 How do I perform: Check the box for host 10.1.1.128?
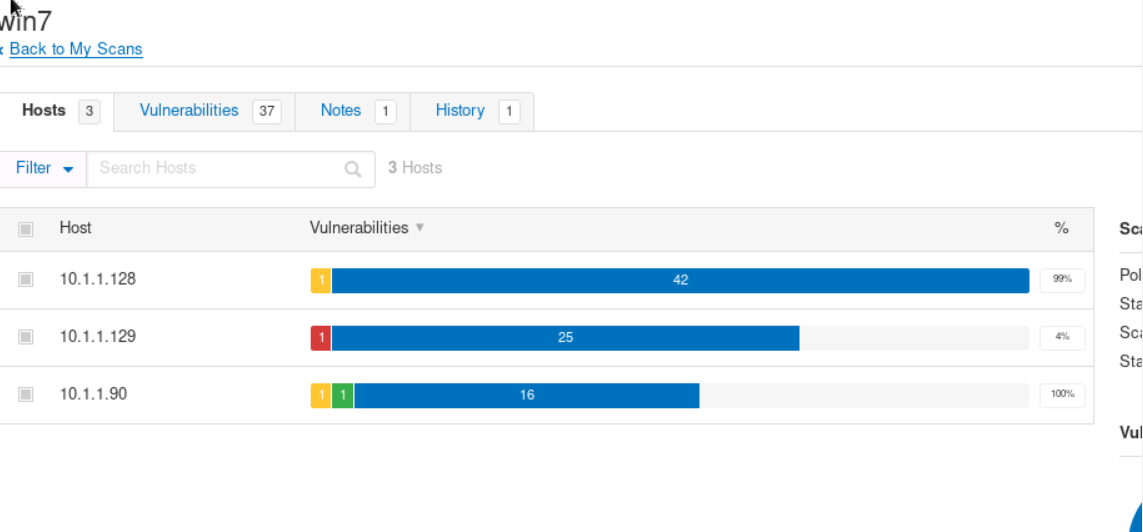click(x=26, y=280)
